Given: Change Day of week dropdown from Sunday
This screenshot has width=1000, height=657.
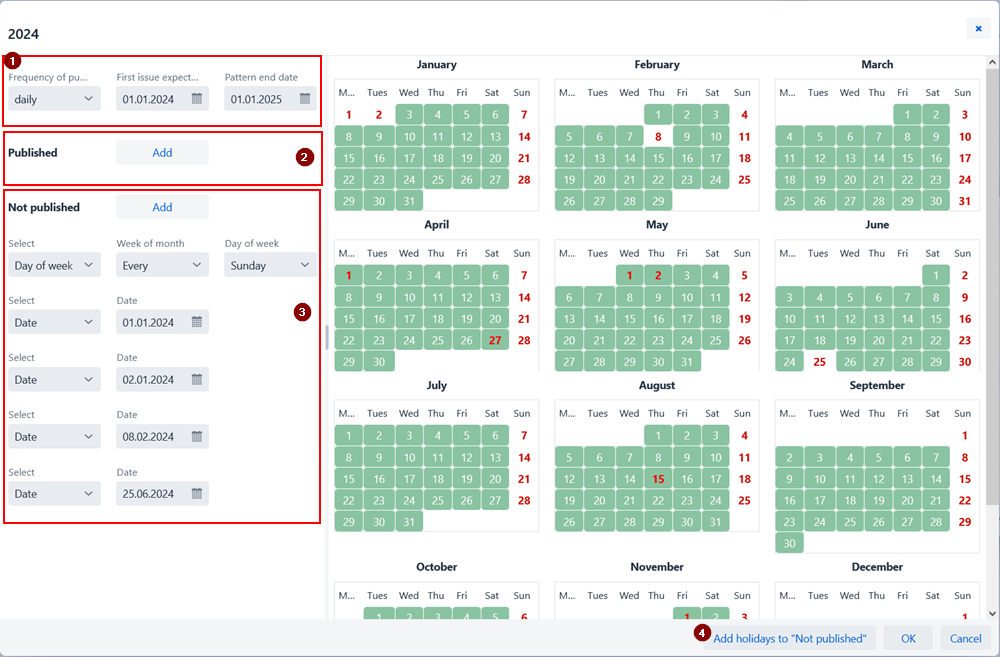Looking at the screenshot, I should 270,264.
